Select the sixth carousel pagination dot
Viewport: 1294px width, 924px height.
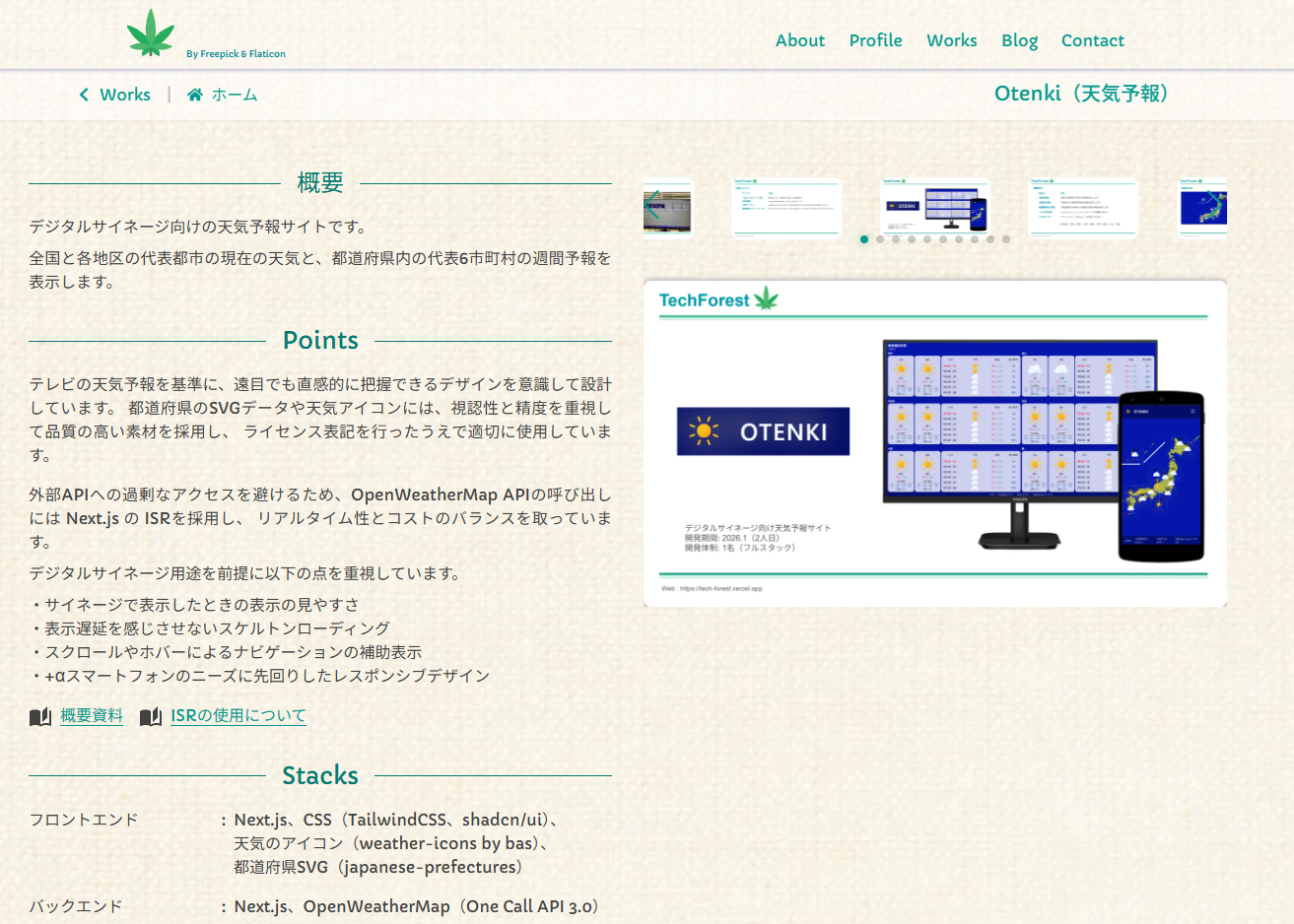coord(943,239)
